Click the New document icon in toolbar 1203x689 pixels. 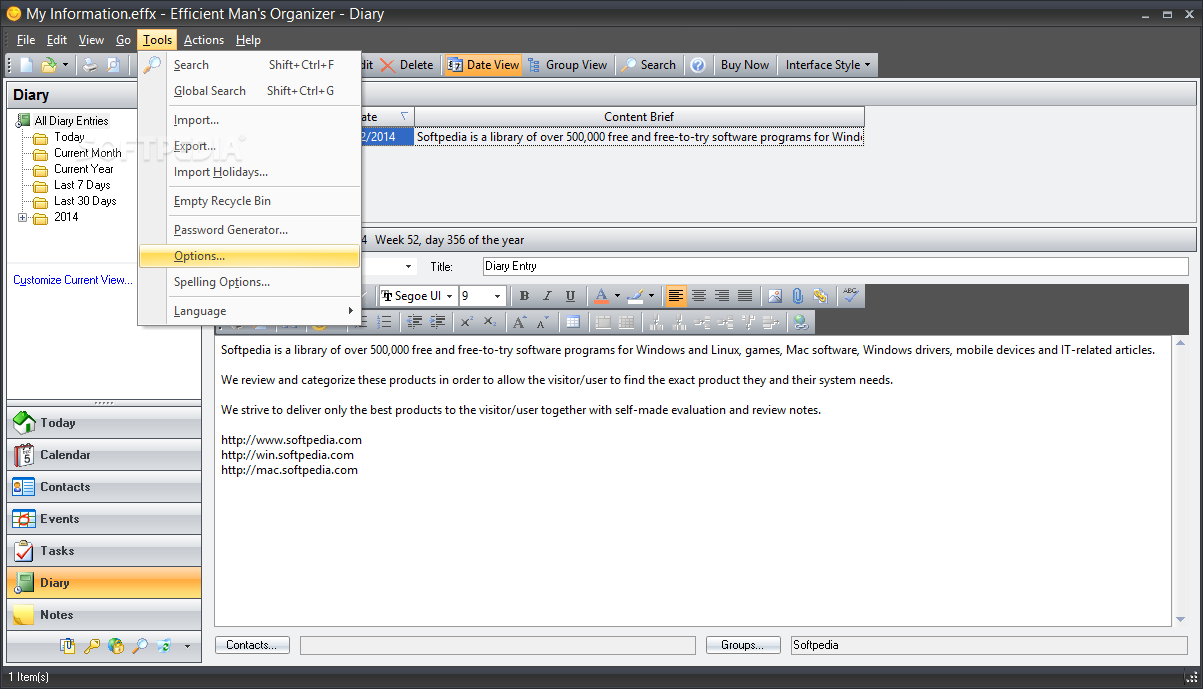pos(27,65)
